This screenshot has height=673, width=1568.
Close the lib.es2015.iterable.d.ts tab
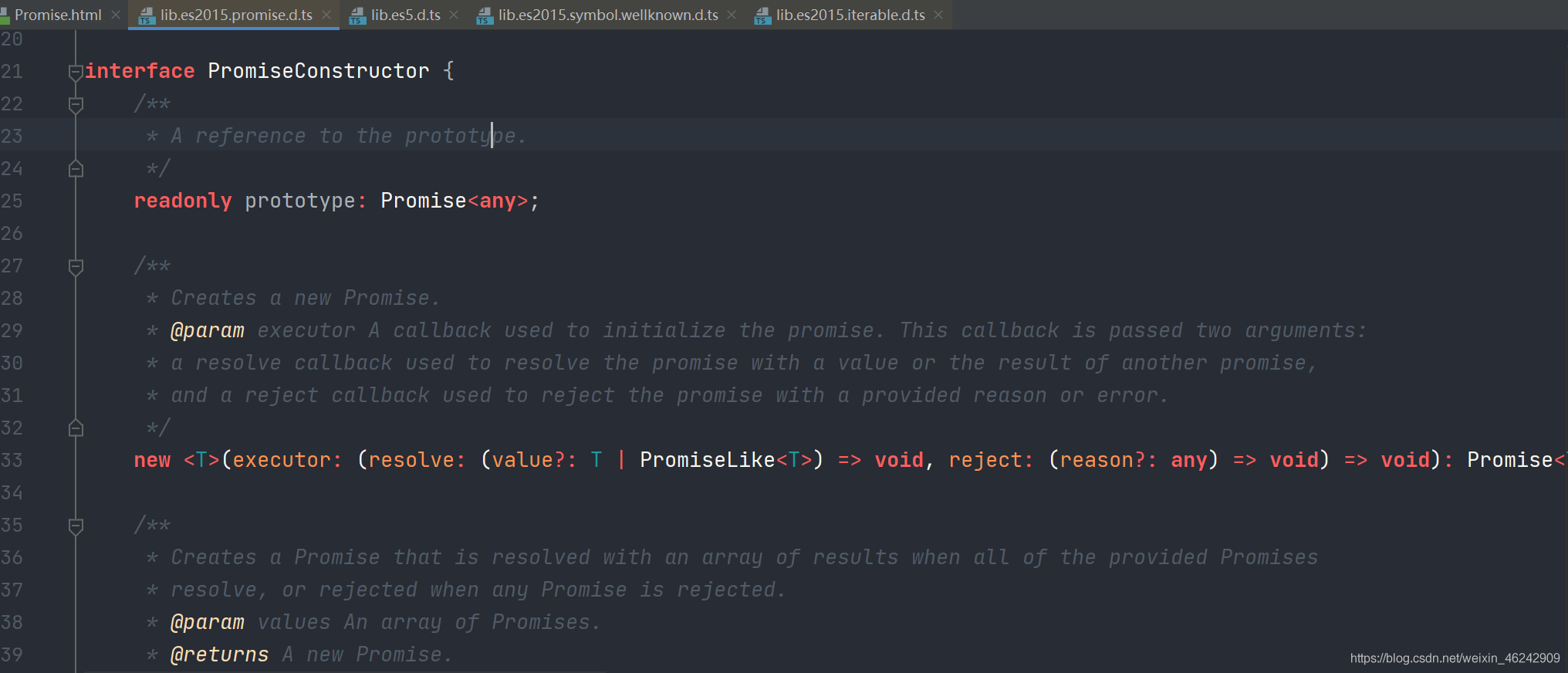[938, 15]
